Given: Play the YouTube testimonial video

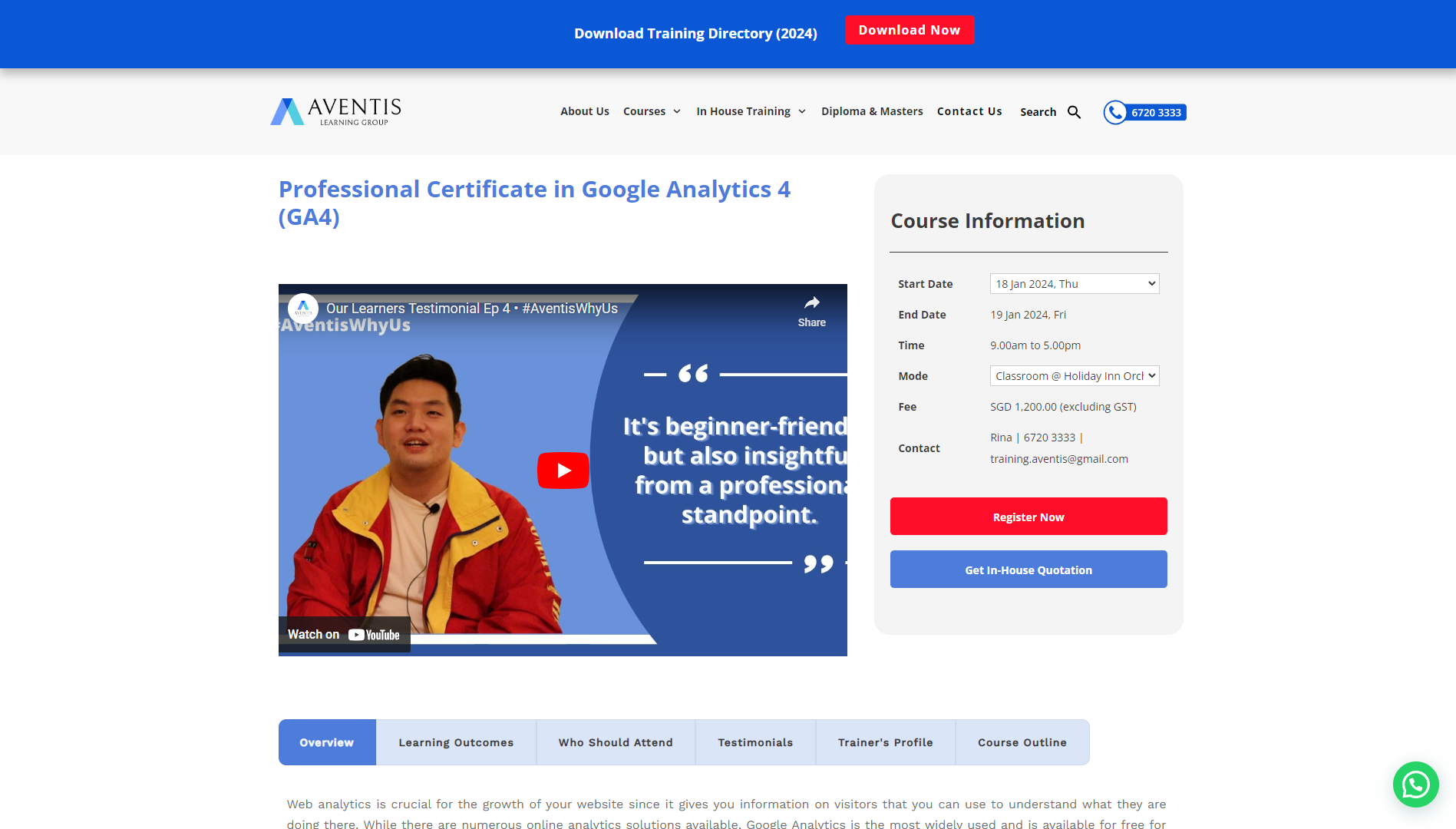Looking at the screenshot, I should (563, 471).
